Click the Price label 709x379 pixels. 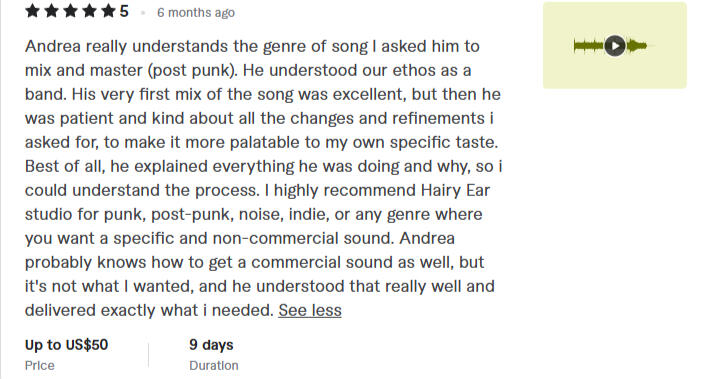40,365
